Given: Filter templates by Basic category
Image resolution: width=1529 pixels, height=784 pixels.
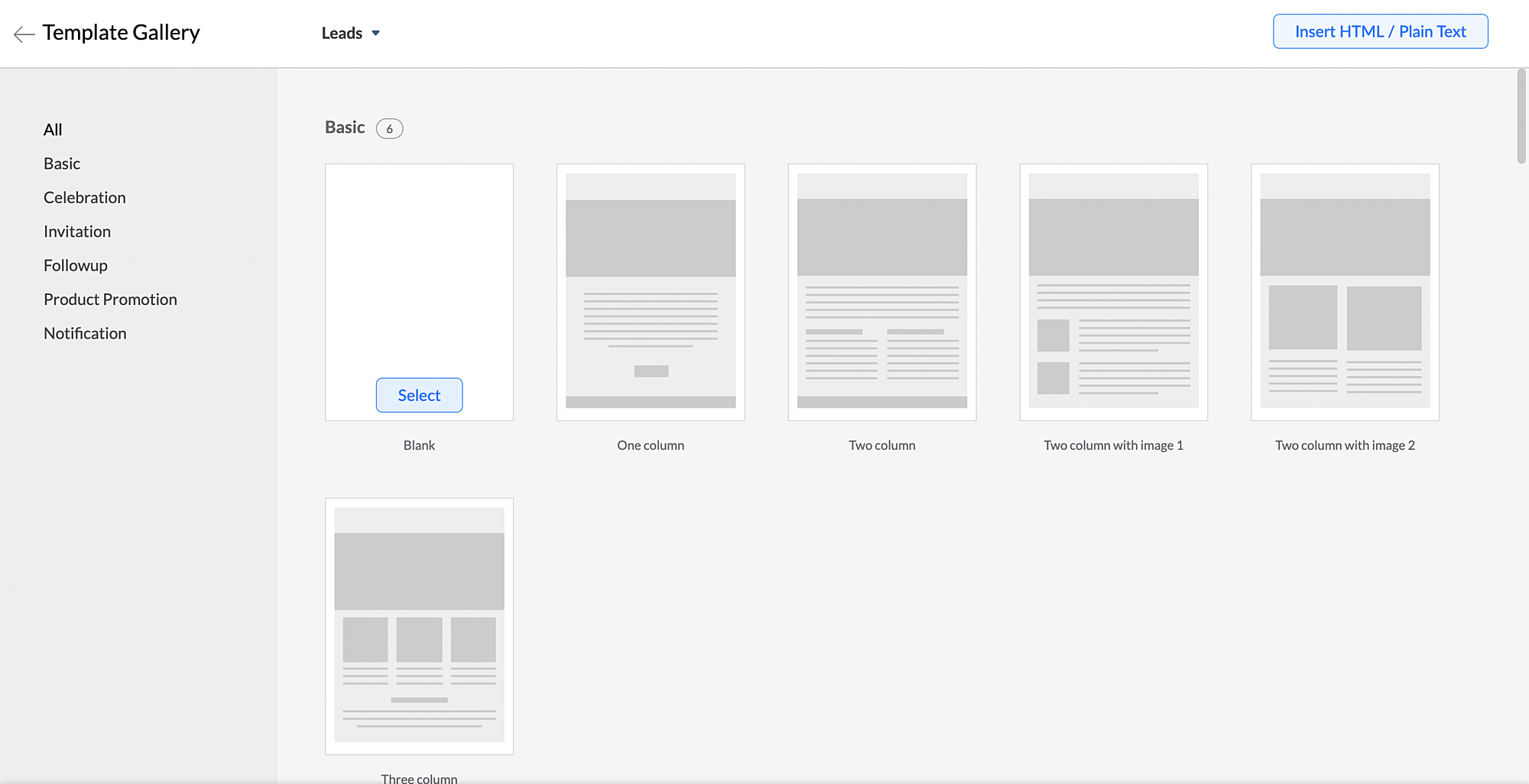Looking at the screenshot, I should coord(62,164).
